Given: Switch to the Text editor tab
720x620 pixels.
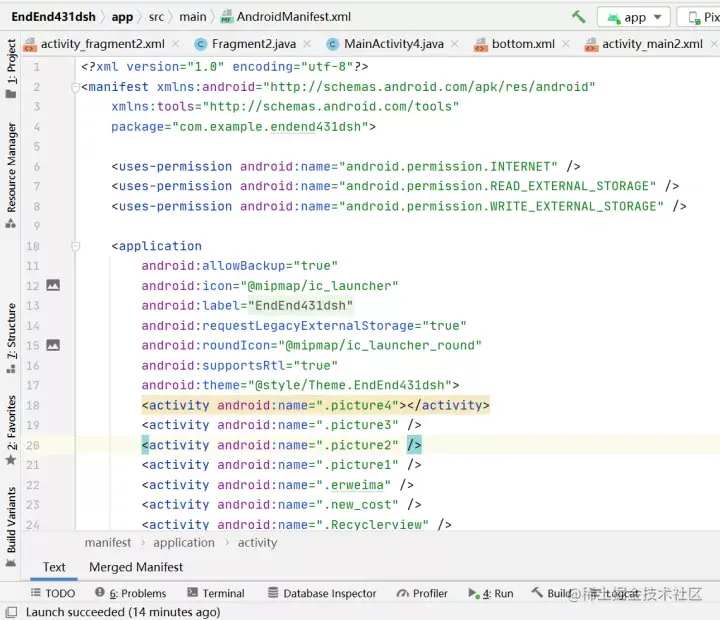Looking at the screenshot, I should point(54,567).
